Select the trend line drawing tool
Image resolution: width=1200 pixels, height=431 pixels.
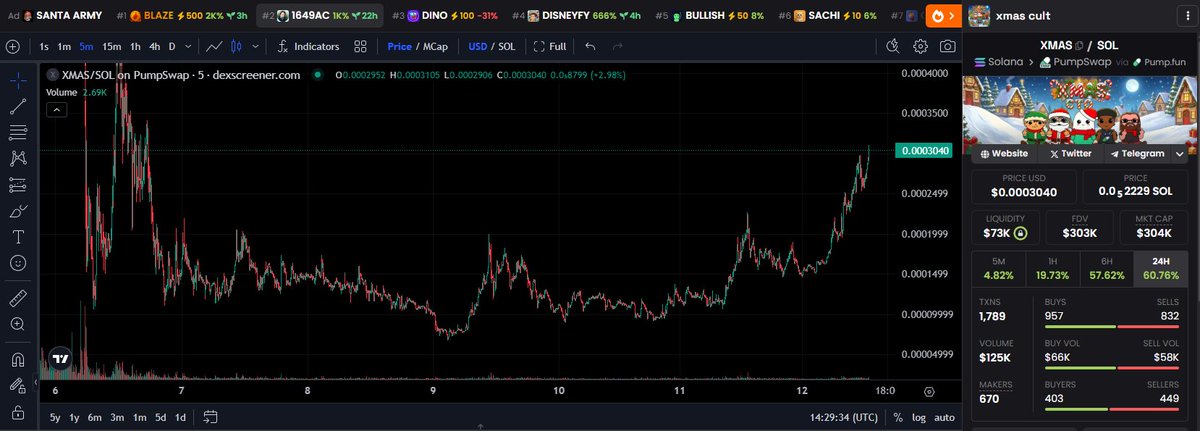point(17,106)
